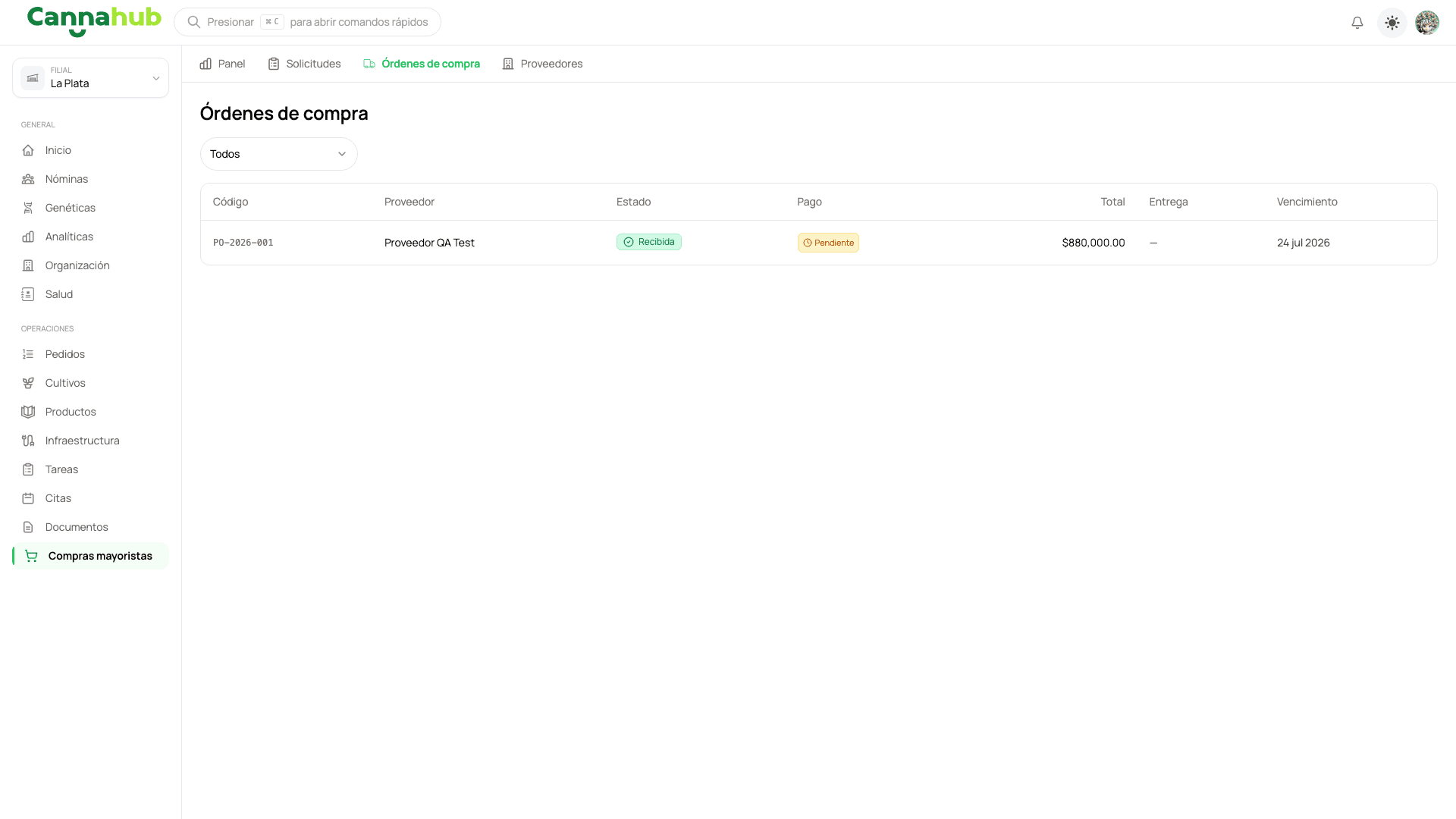
Task: Click the Total column header
Action: [x=1113, y=202]
